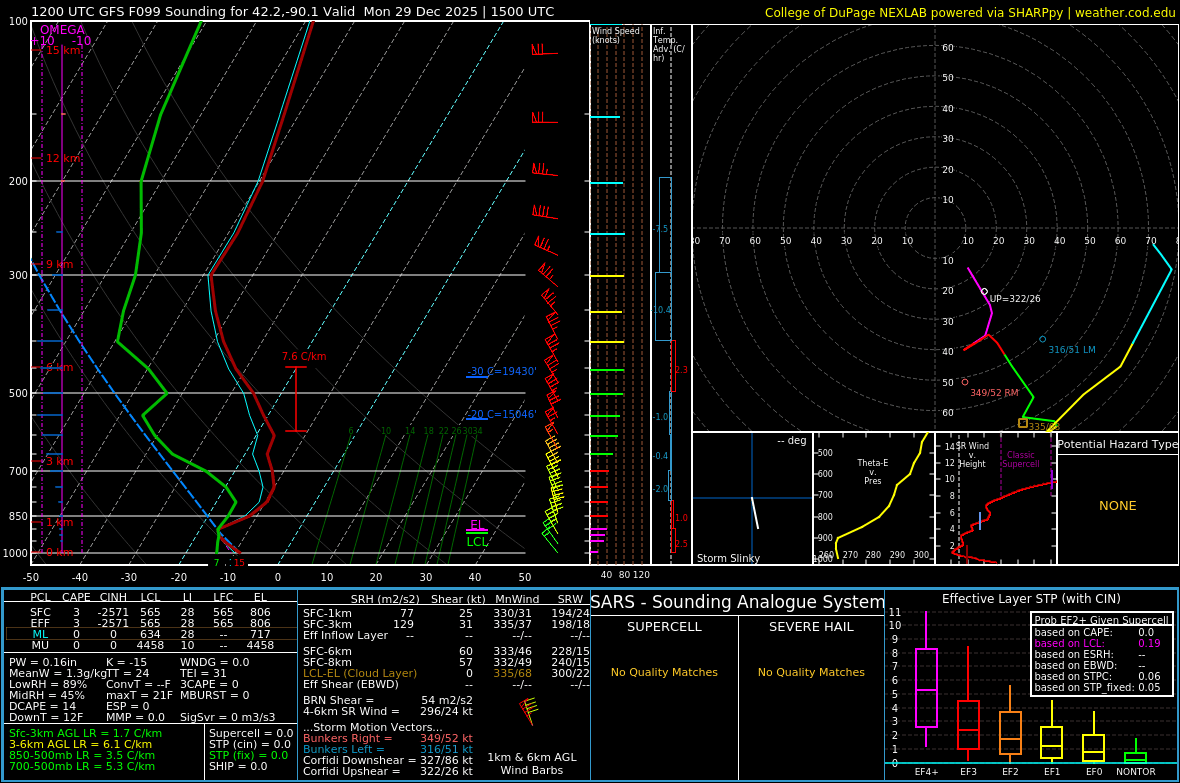Select the SFC-1km kinematics row
Image resolution: width=1180 pixels, height=783 pixels.
(446, 614)
